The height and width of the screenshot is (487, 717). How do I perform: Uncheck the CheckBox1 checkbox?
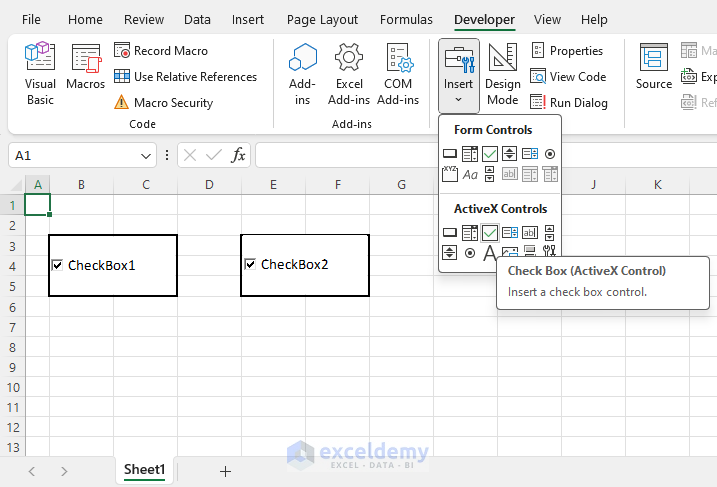pyautogui.click(x=57, y=265)
